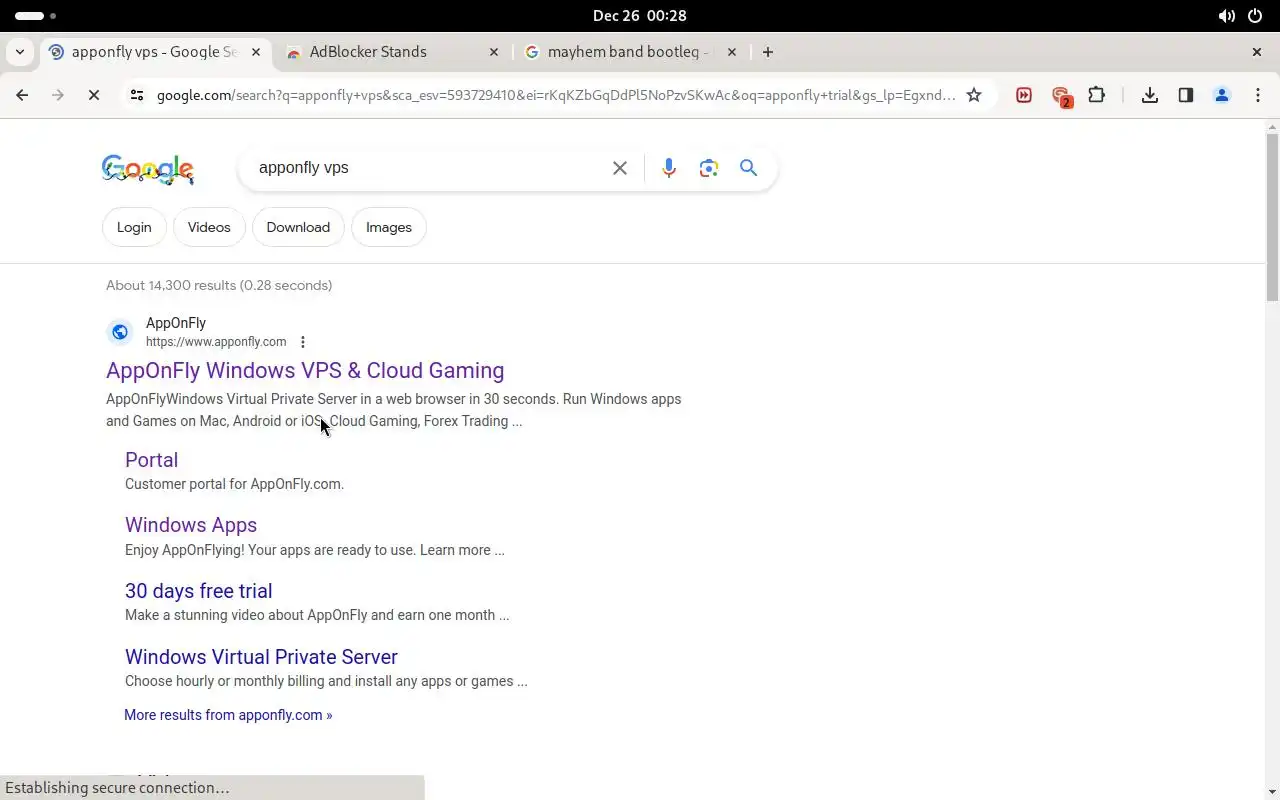This screenshot has height=800, width=1280.
Task: Open the clock showing Dec 26 00:28
Action: pos(639,16)
